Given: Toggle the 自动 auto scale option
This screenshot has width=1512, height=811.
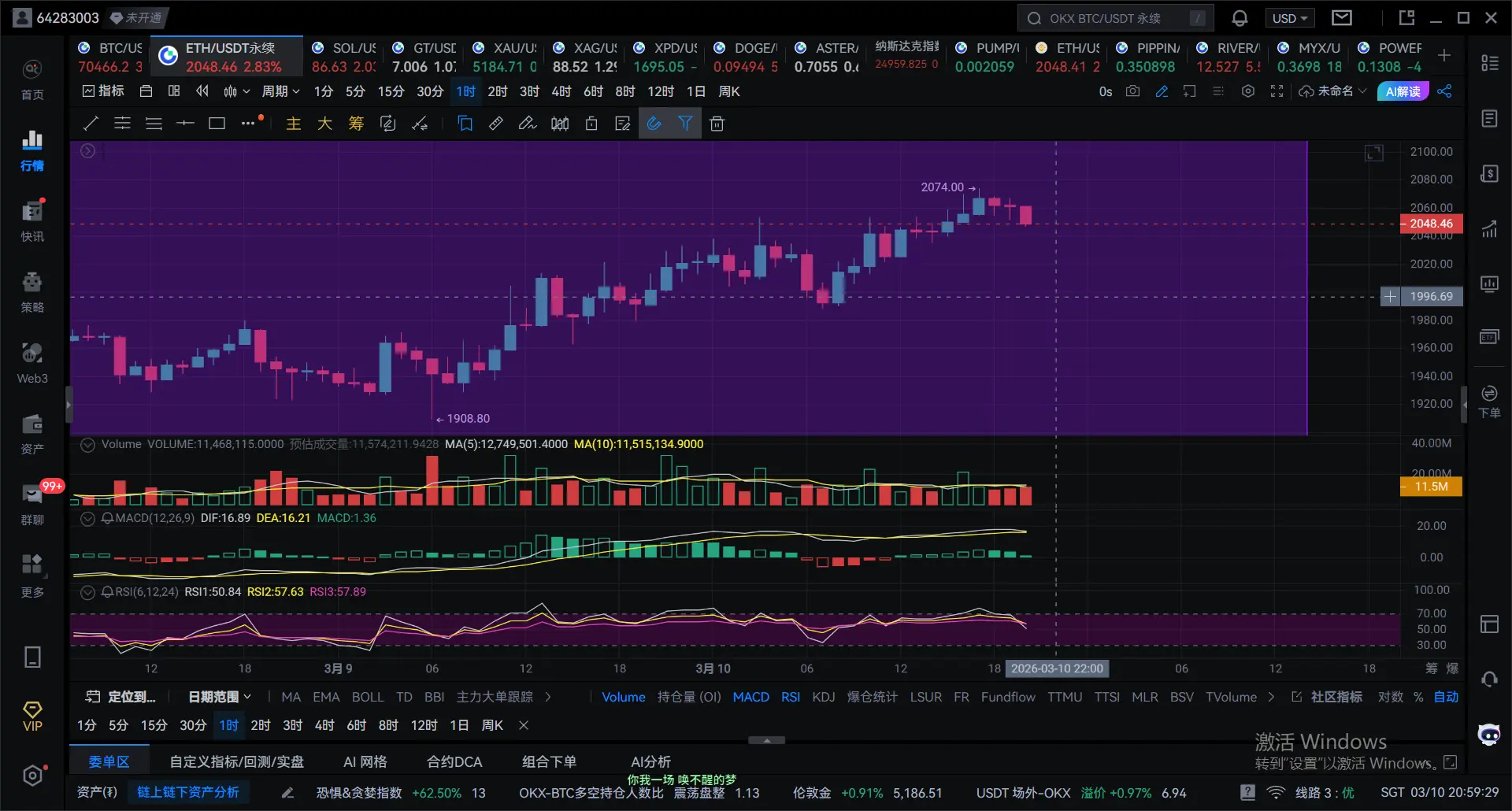Looking at the screenshot, I should tap(1446, 697).
